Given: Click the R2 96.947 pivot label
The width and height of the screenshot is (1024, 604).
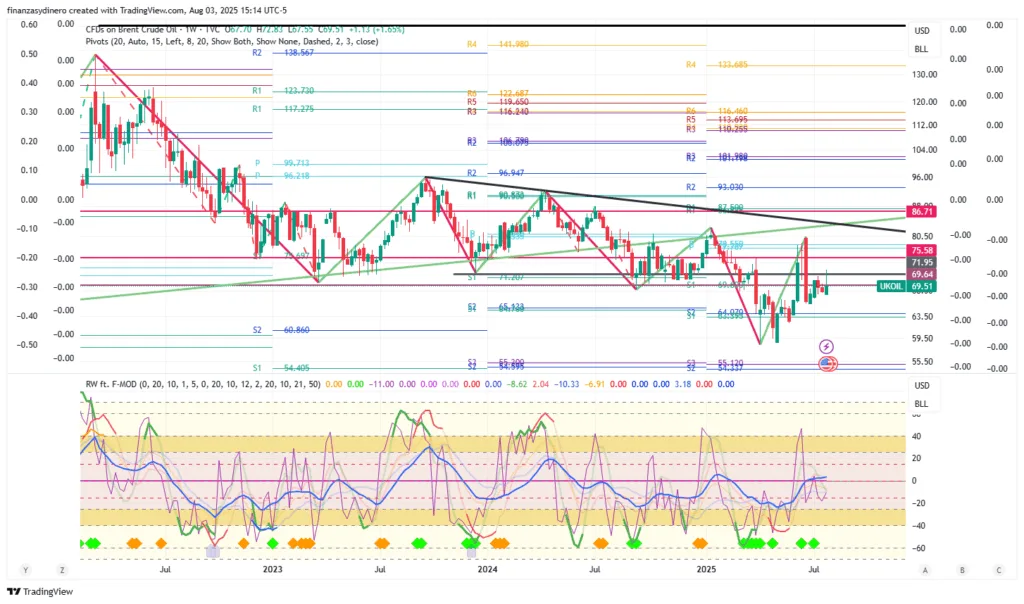Looking at the screenshot, I should [496, 173].
